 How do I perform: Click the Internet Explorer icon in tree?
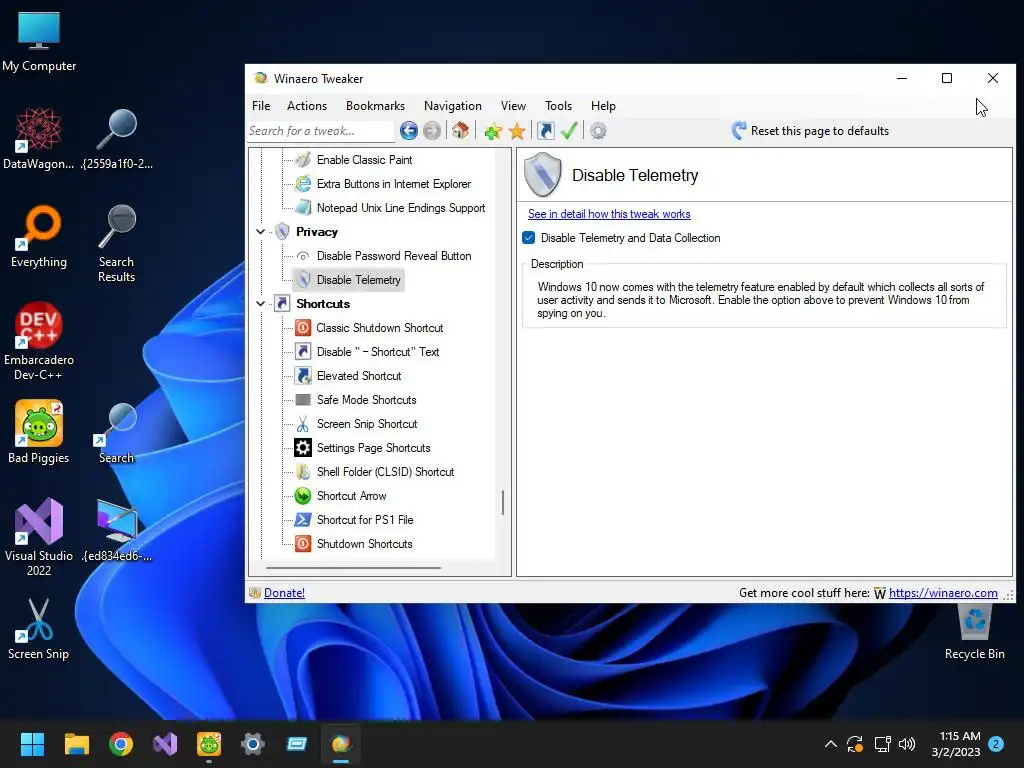point(302,184)
